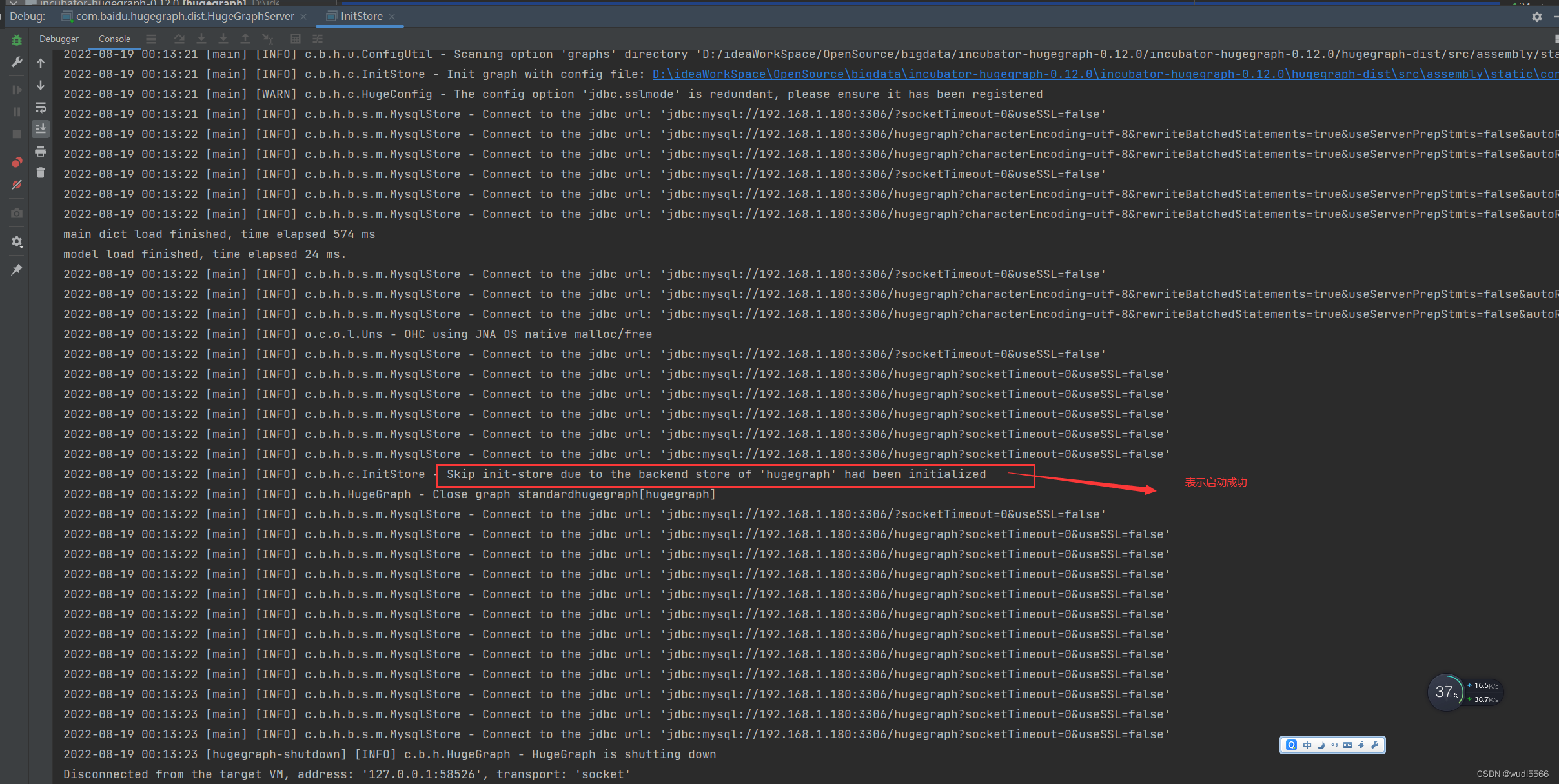1559x784 pixels.
Task: Open the Evaluate Expression calculator icon
Action: coord(296,39)
